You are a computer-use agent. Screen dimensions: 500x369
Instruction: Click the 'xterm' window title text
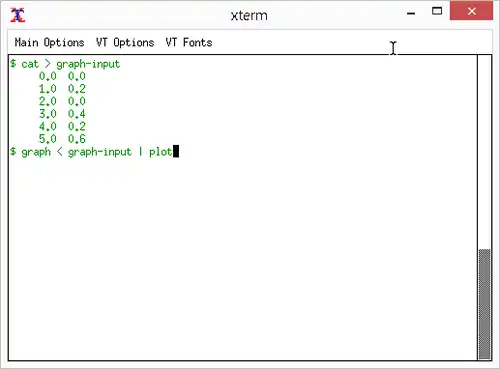pos(249,16)
